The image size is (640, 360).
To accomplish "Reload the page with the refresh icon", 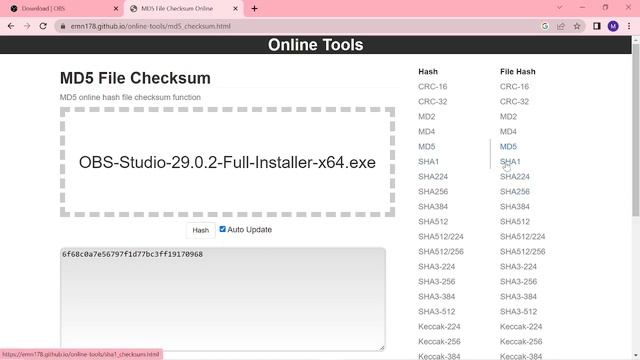I will click(x=43, y=26).
